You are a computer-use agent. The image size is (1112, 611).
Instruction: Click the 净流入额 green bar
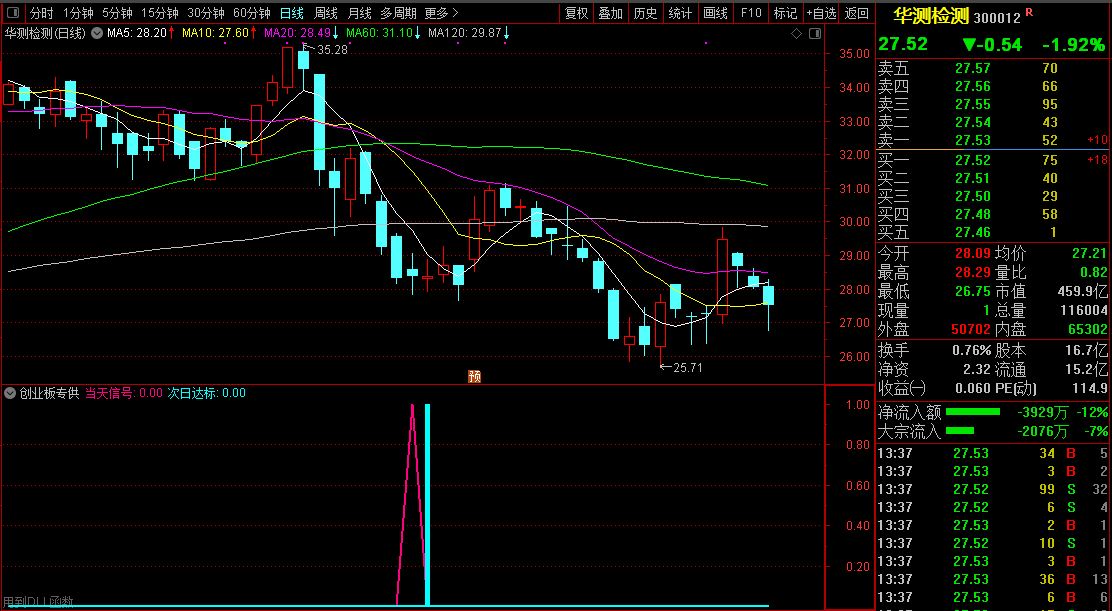[972, 412]
